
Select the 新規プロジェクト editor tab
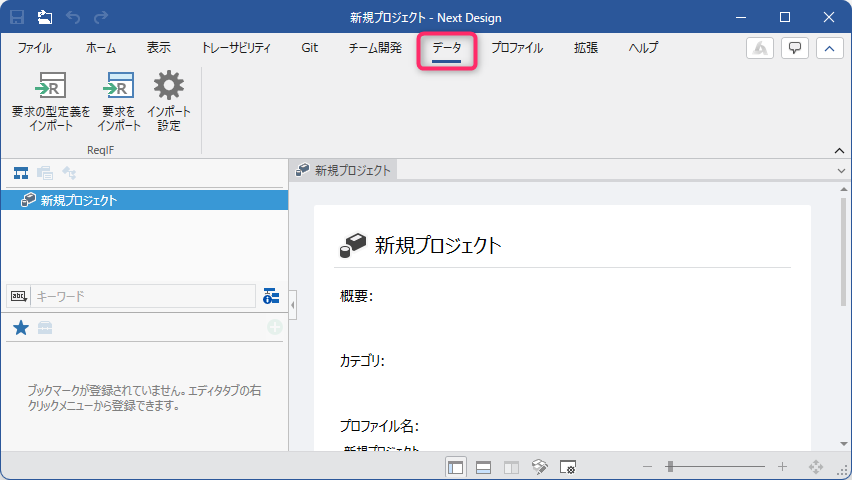coord(343,170)
